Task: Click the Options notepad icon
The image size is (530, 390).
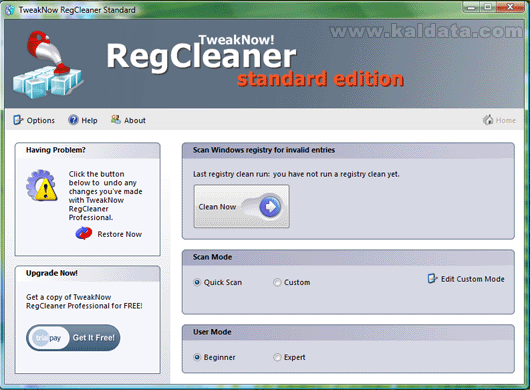Action: click(x=18, y=120)
